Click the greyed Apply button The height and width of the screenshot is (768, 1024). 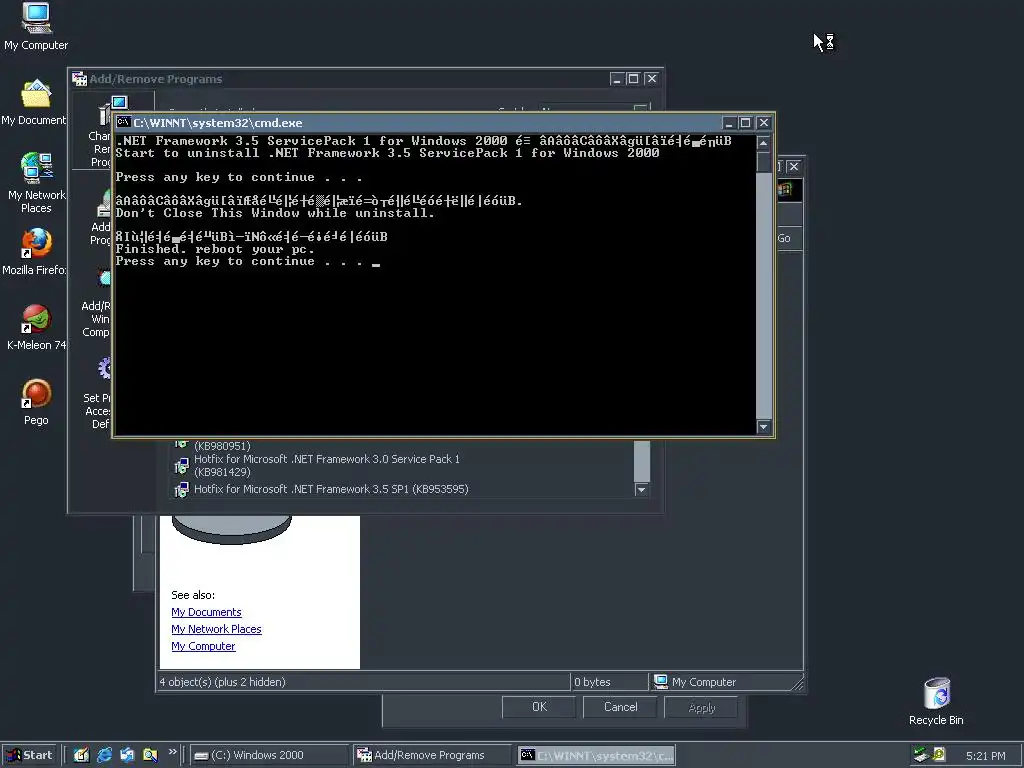[701, 707]
